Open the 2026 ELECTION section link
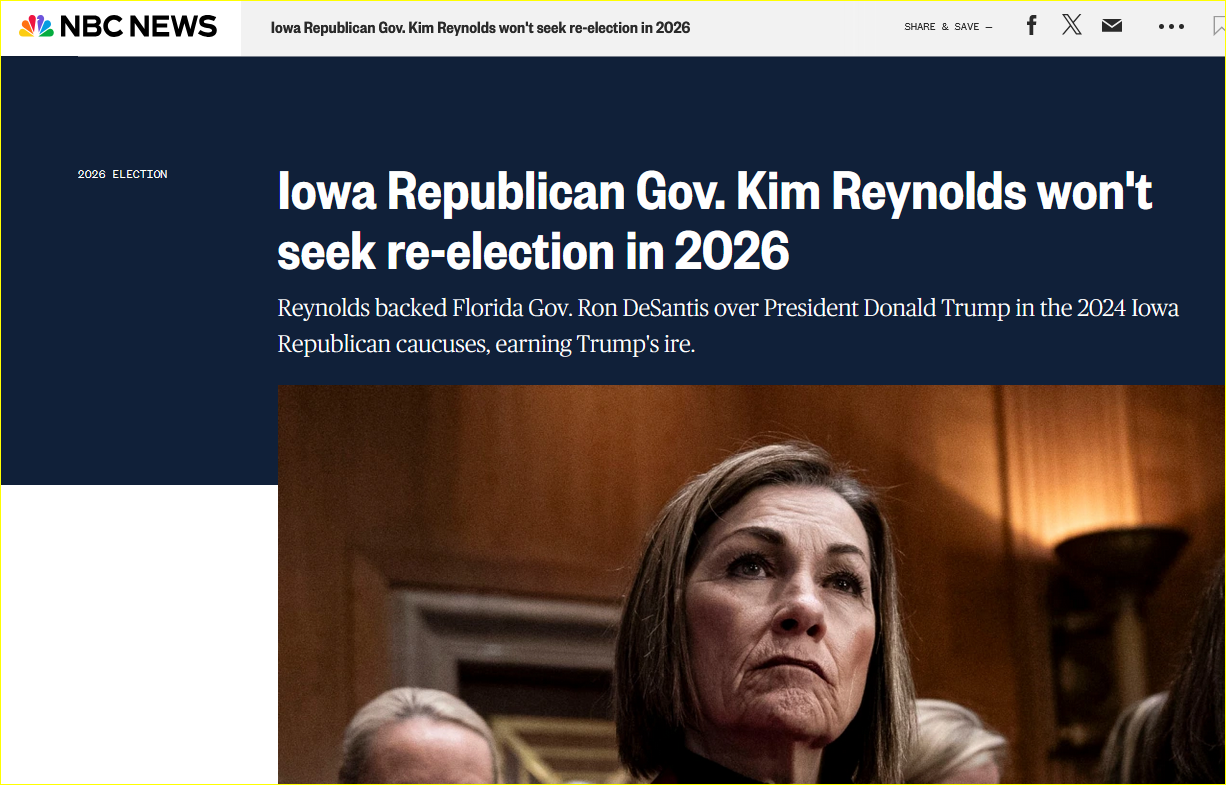 coord(122,174)
